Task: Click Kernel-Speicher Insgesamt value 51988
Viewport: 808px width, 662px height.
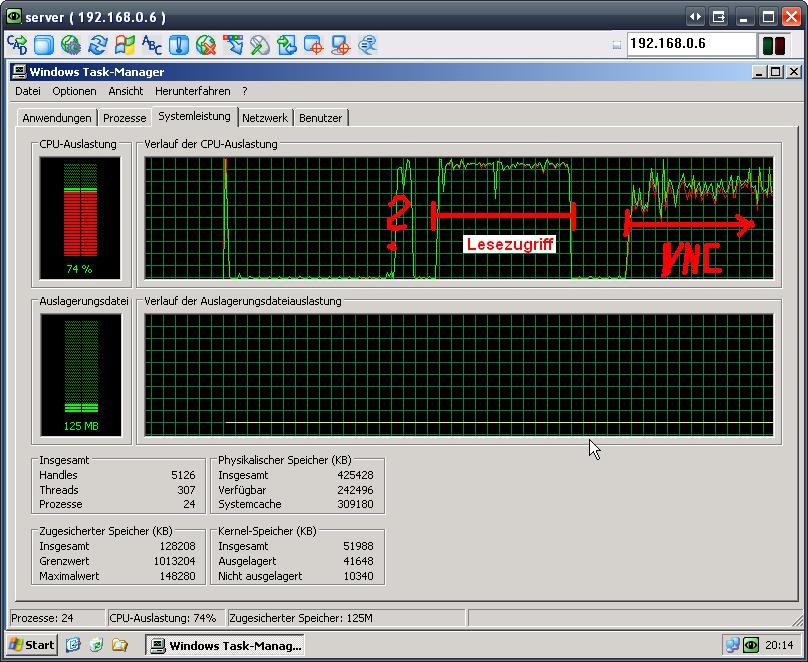Action: coord(359,546)
